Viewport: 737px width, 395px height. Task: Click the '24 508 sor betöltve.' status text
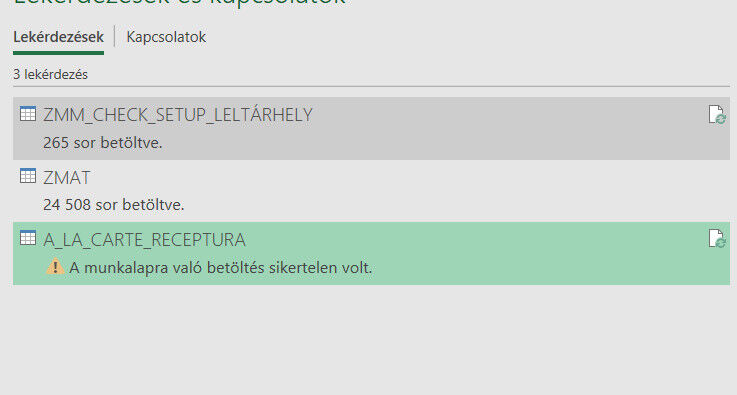[113, 205]
